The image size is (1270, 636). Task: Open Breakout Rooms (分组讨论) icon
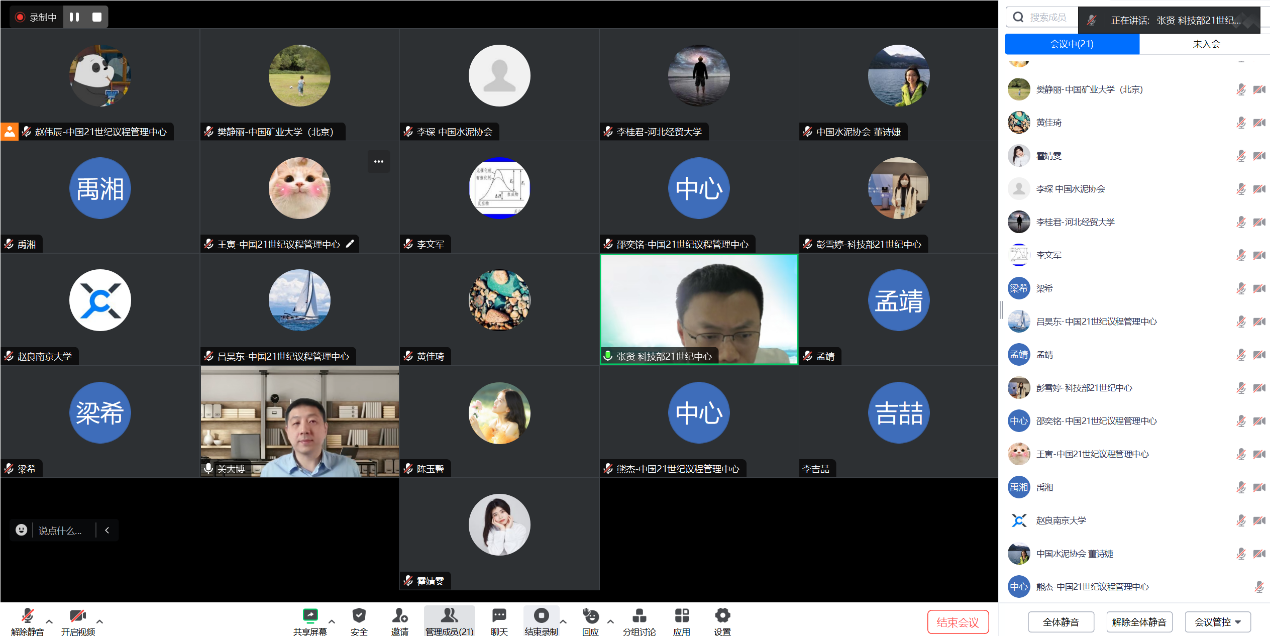coord(639,616)
